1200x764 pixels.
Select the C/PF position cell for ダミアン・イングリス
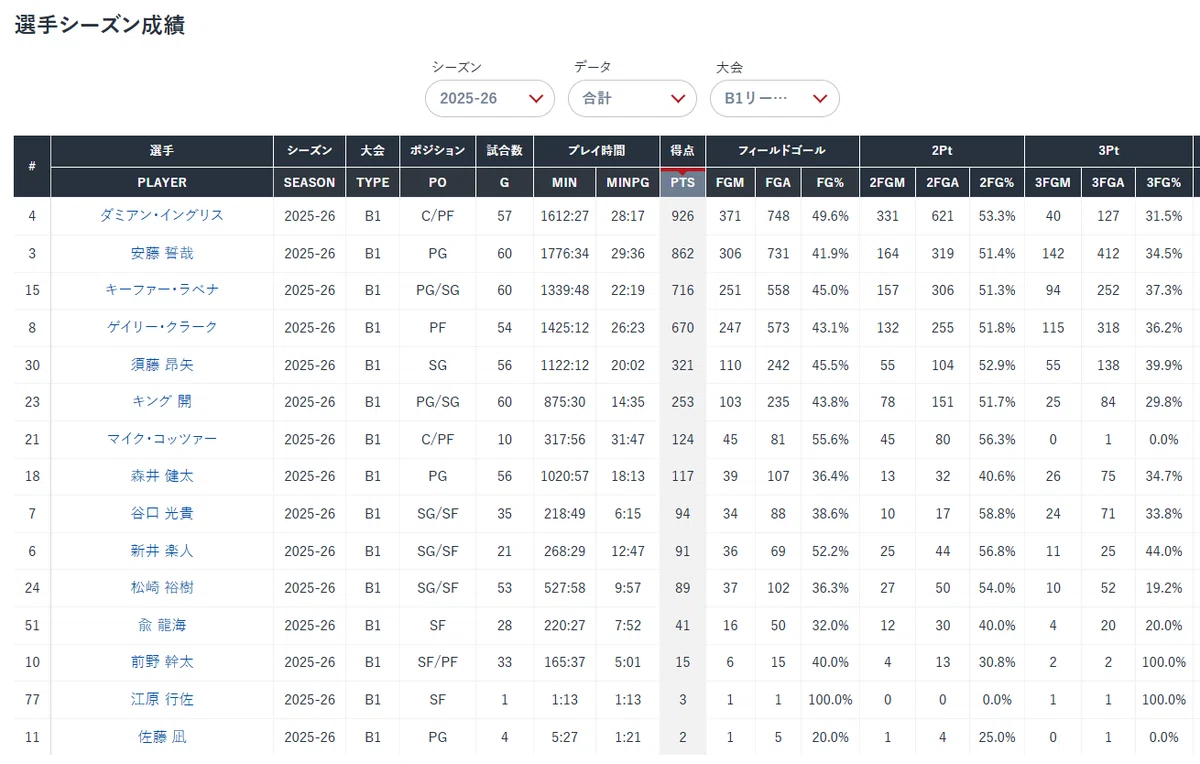(x=438, y=216)
